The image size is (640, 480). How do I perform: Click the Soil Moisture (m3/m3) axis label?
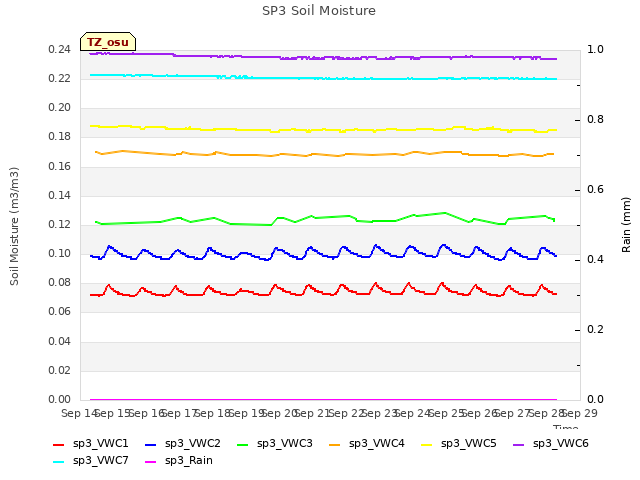point(14,226)
